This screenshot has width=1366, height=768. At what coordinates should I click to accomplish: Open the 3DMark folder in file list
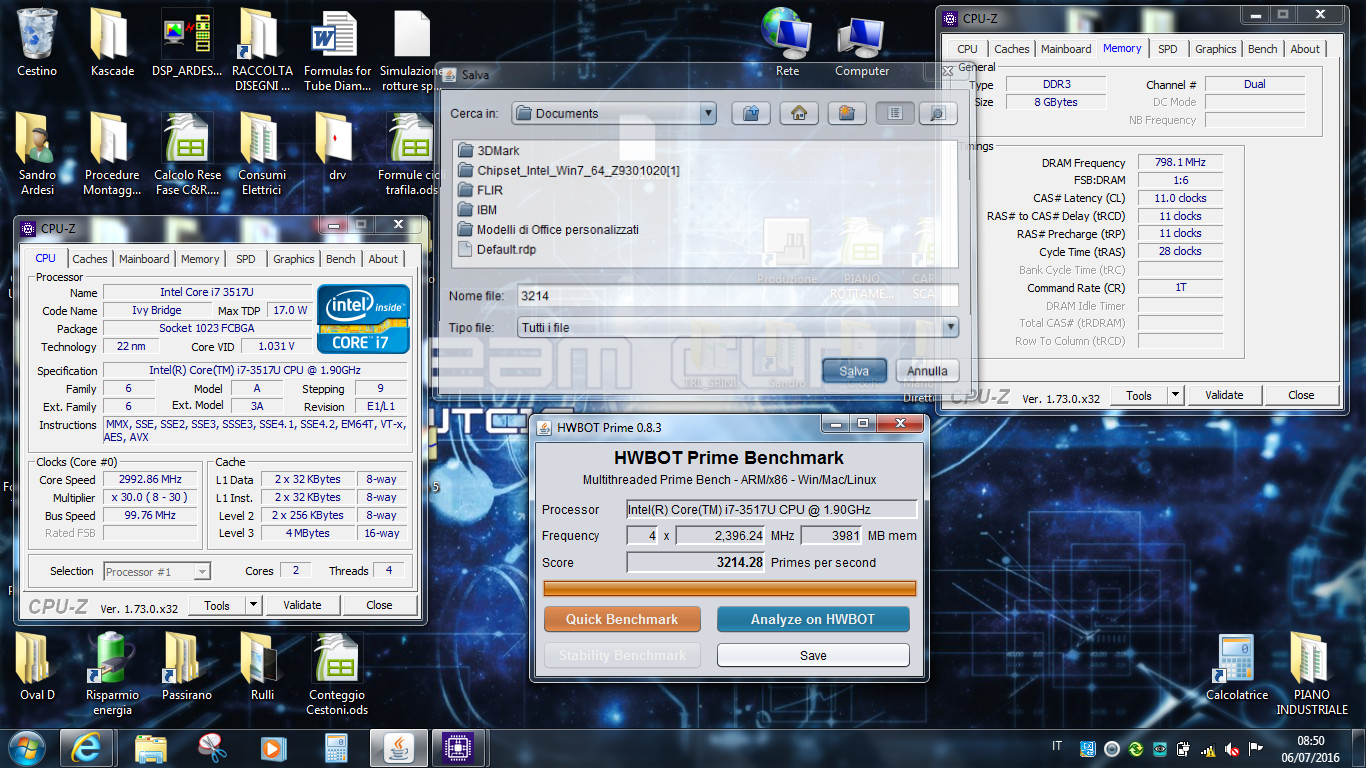[489, 150]
